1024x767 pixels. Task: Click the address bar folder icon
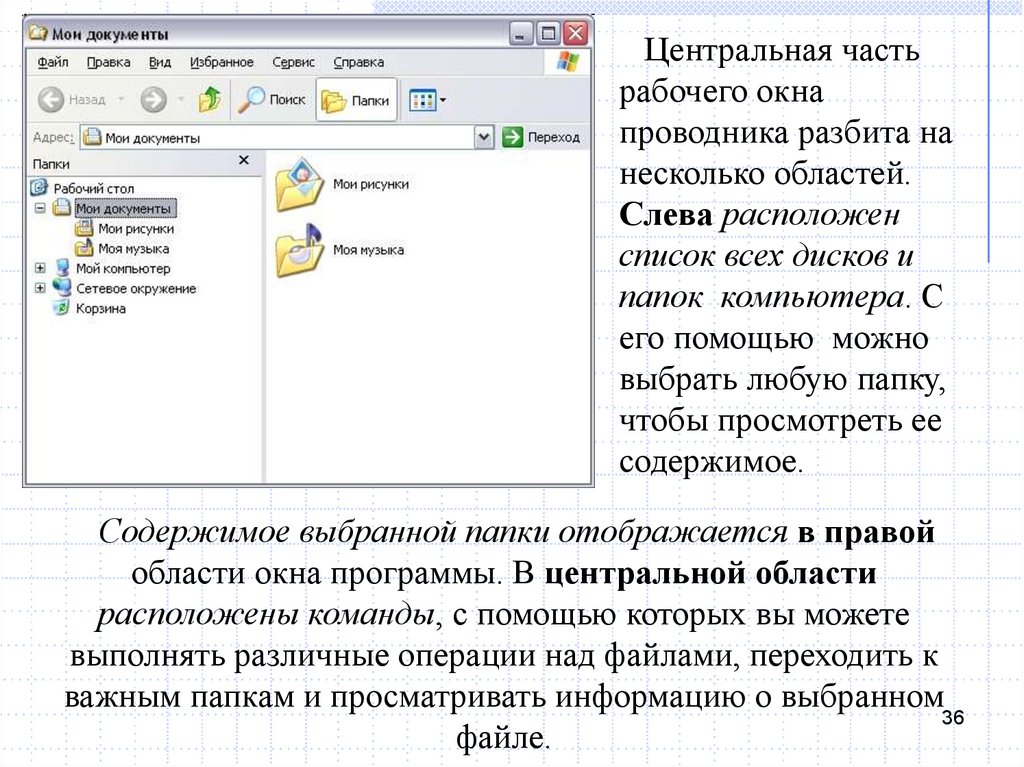click(93, 137)
